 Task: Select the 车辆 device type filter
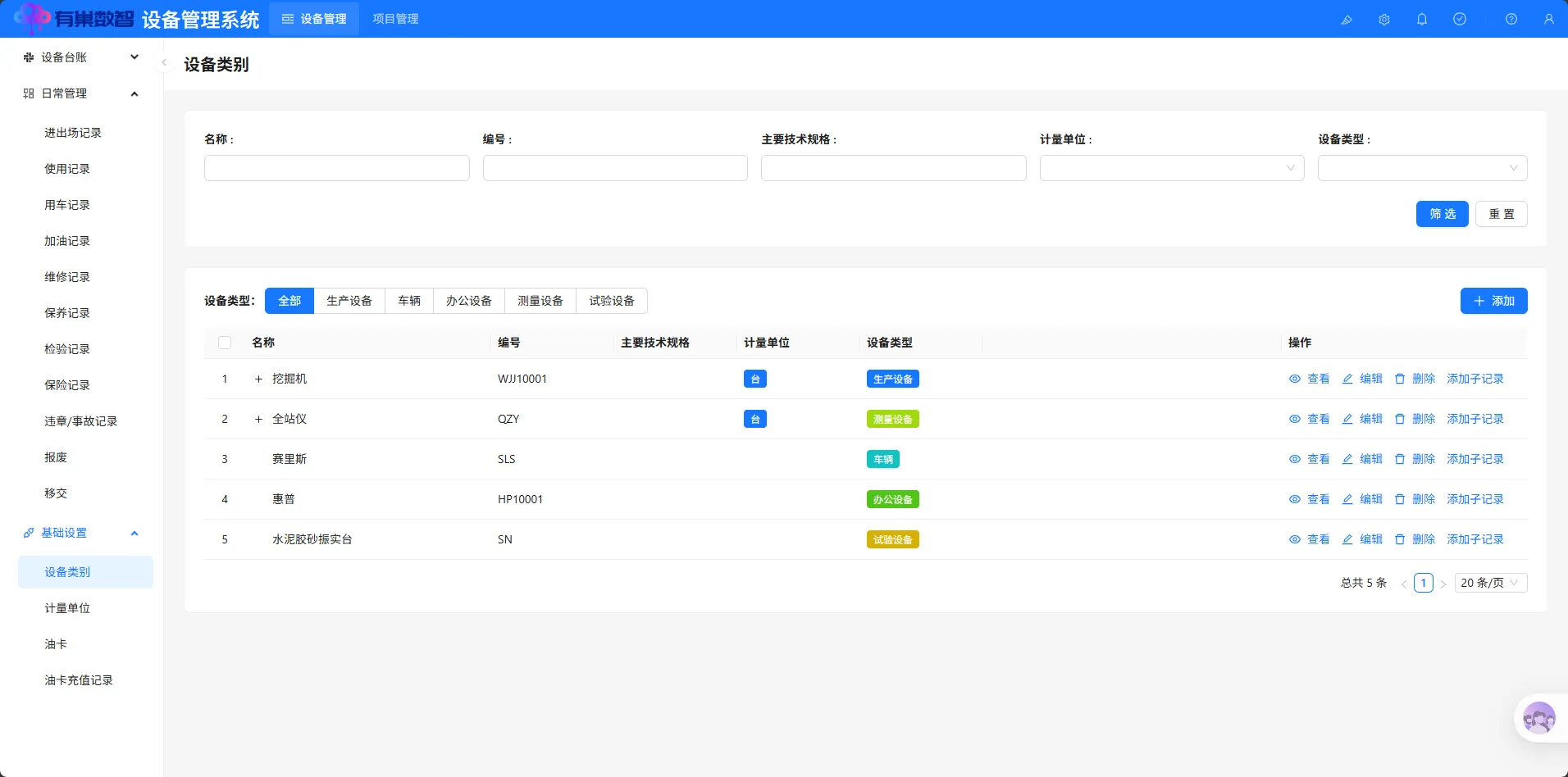point(409,301)
